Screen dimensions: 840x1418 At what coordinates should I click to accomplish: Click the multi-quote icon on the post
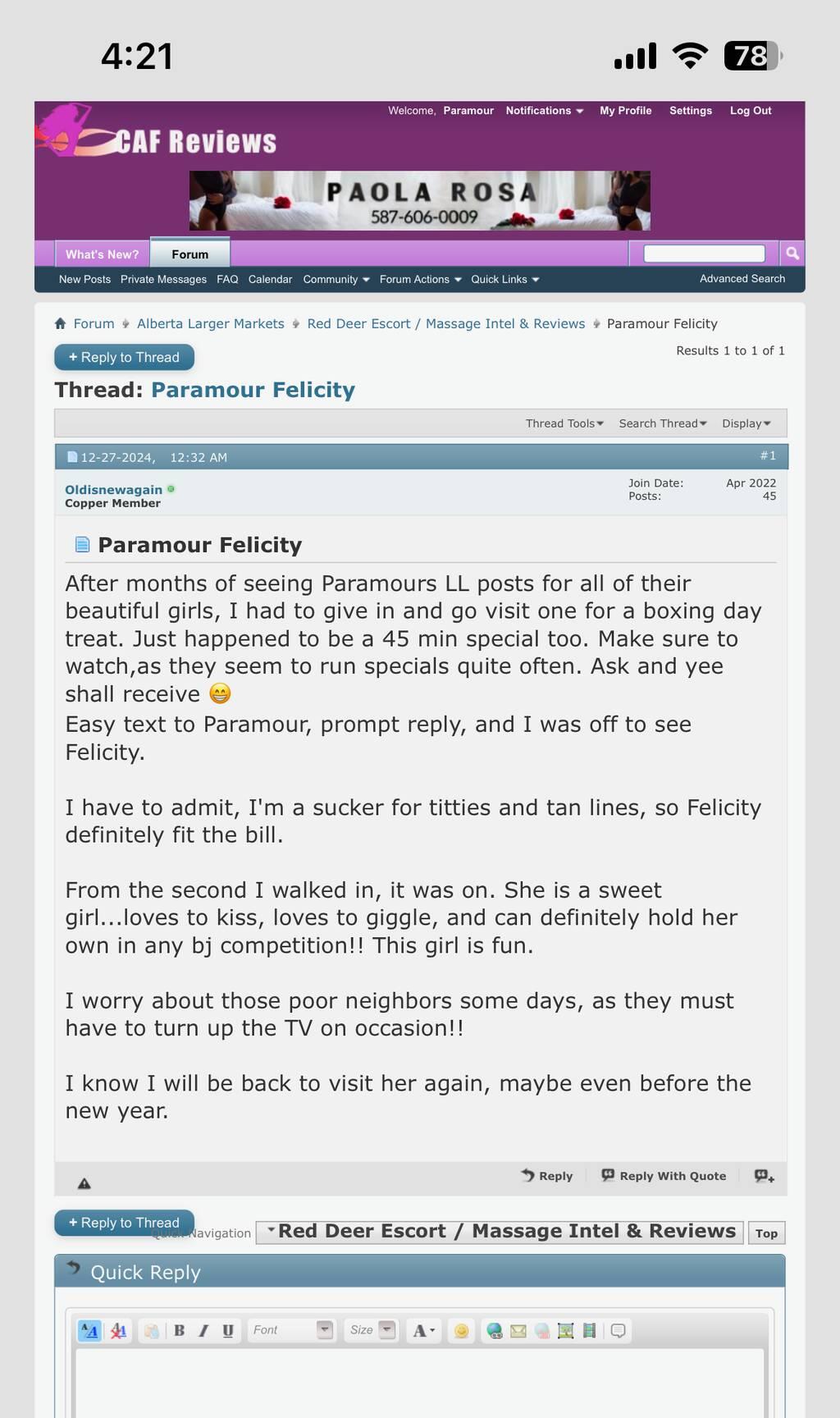764,1176
